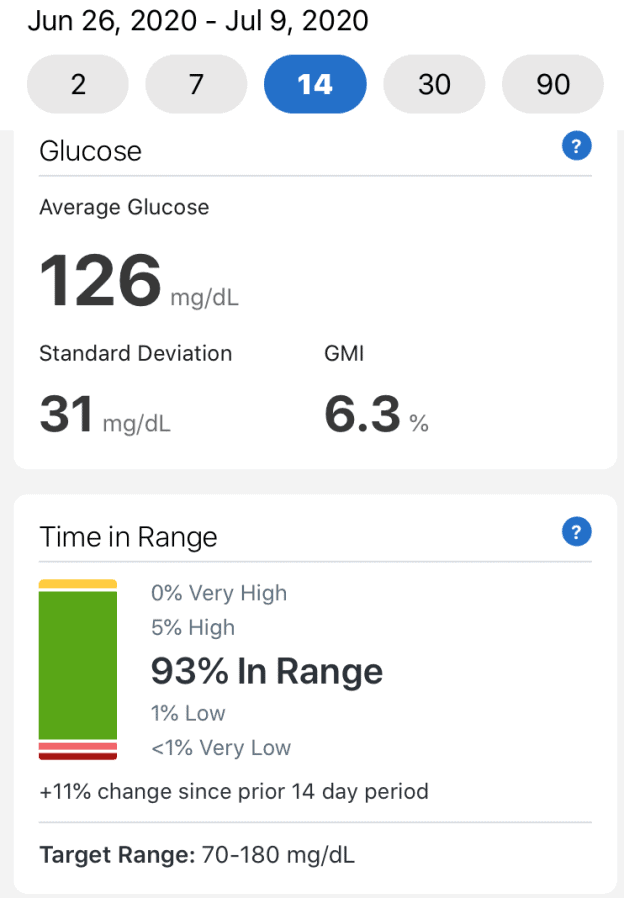The width and height of the screenshot is (624, 898).
Task: Expand the Time in Range section header
Action: [128, 537]
